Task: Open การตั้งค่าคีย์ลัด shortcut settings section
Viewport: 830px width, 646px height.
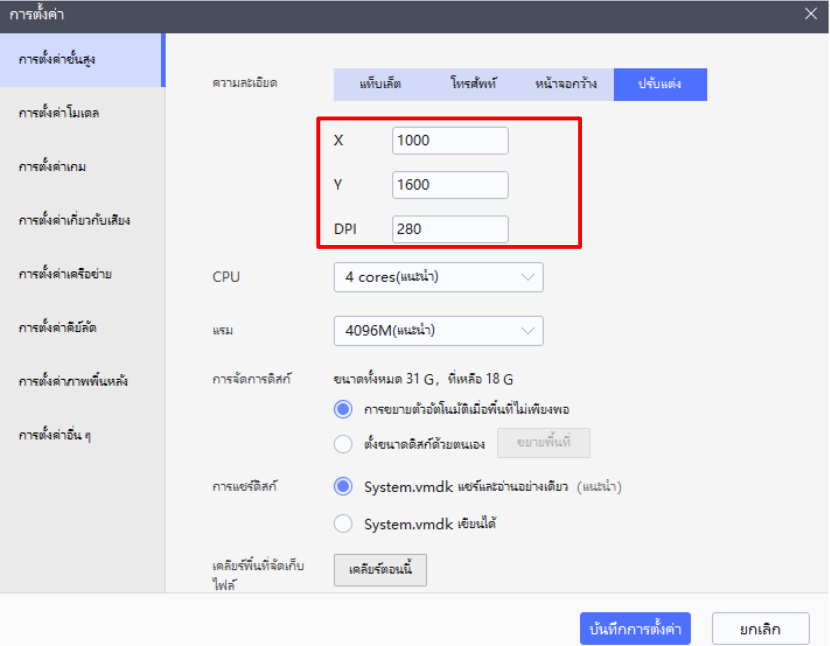Action: [83, 328]
